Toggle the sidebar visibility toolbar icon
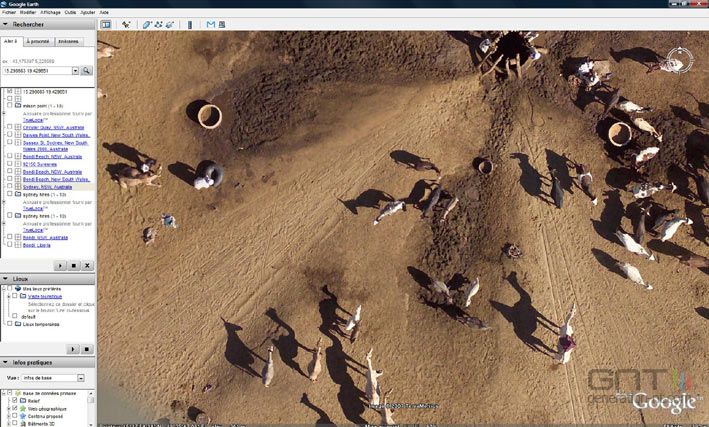This screenshot has width=709, height=427. coord(106,24)
